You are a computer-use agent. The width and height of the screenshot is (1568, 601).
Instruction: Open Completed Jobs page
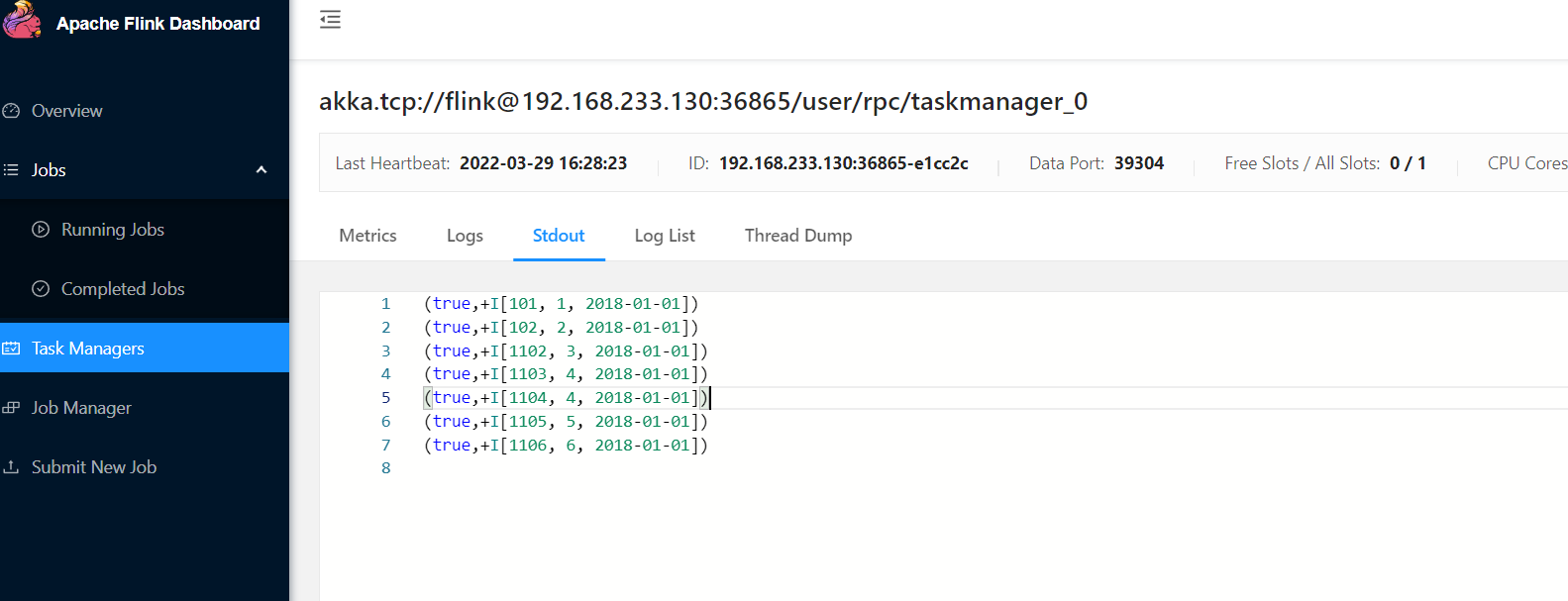point(123,289)
